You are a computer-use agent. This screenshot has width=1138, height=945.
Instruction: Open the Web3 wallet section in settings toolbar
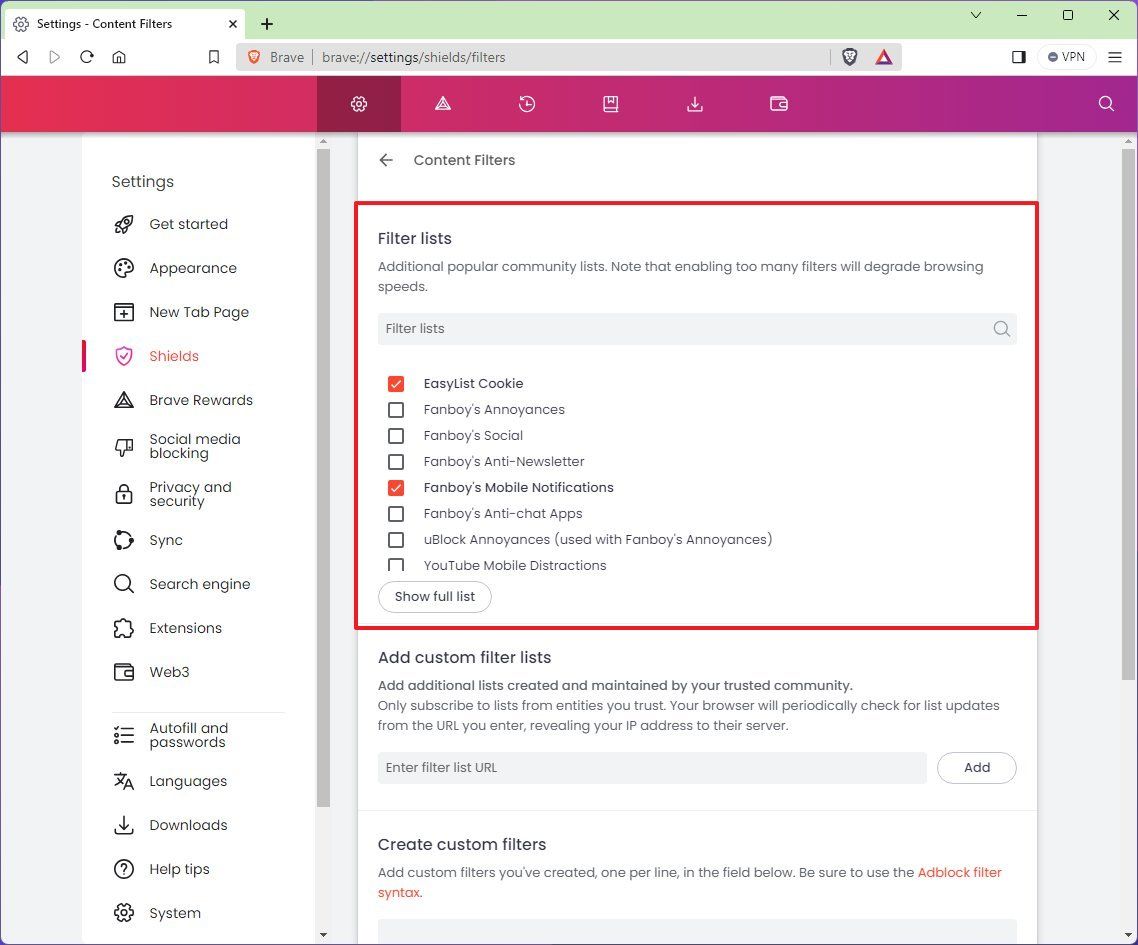tap(779, 103)
